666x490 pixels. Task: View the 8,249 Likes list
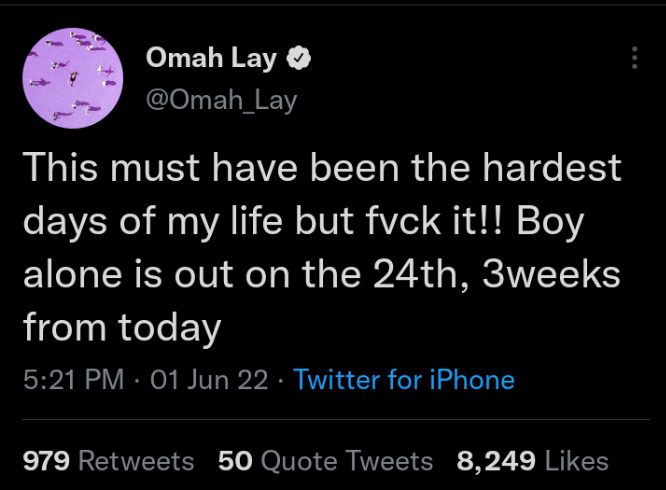(x=533, y=461)
